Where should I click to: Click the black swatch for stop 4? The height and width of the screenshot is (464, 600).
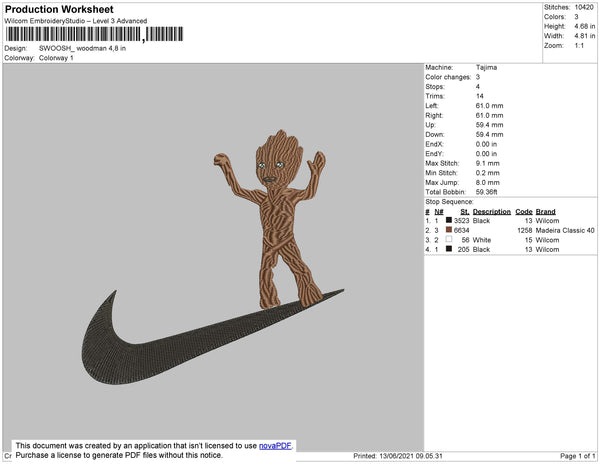tap(449, 249)
